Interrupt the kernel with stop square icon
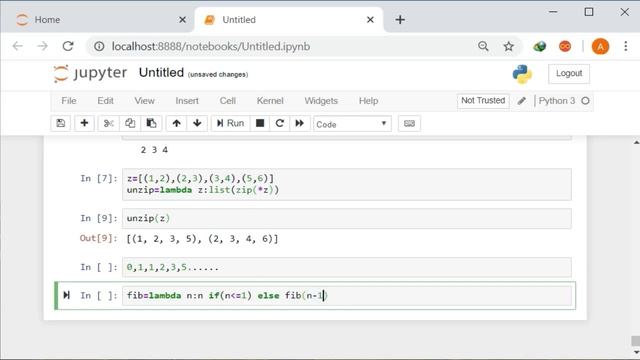This screenshot has height=360, width=640. pos(260,123)
